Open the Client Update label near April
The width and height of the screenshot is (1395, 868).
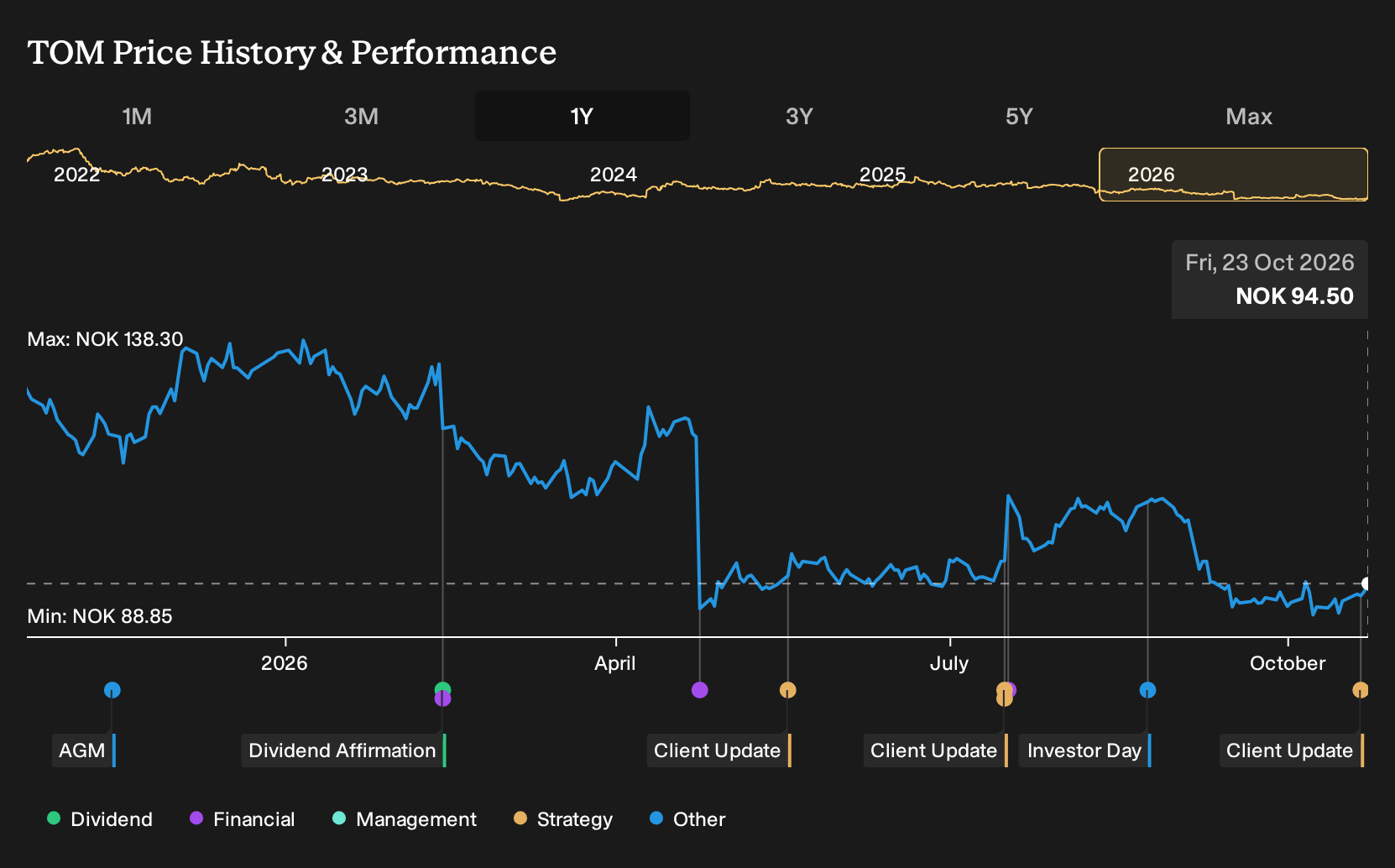pyautogui.click(x=718, y=750)
